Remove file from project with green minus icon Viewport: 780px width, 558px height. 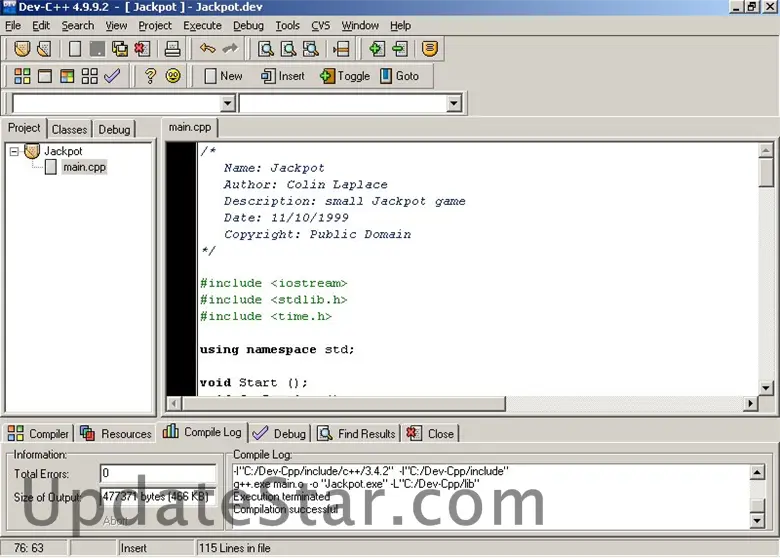399,49
